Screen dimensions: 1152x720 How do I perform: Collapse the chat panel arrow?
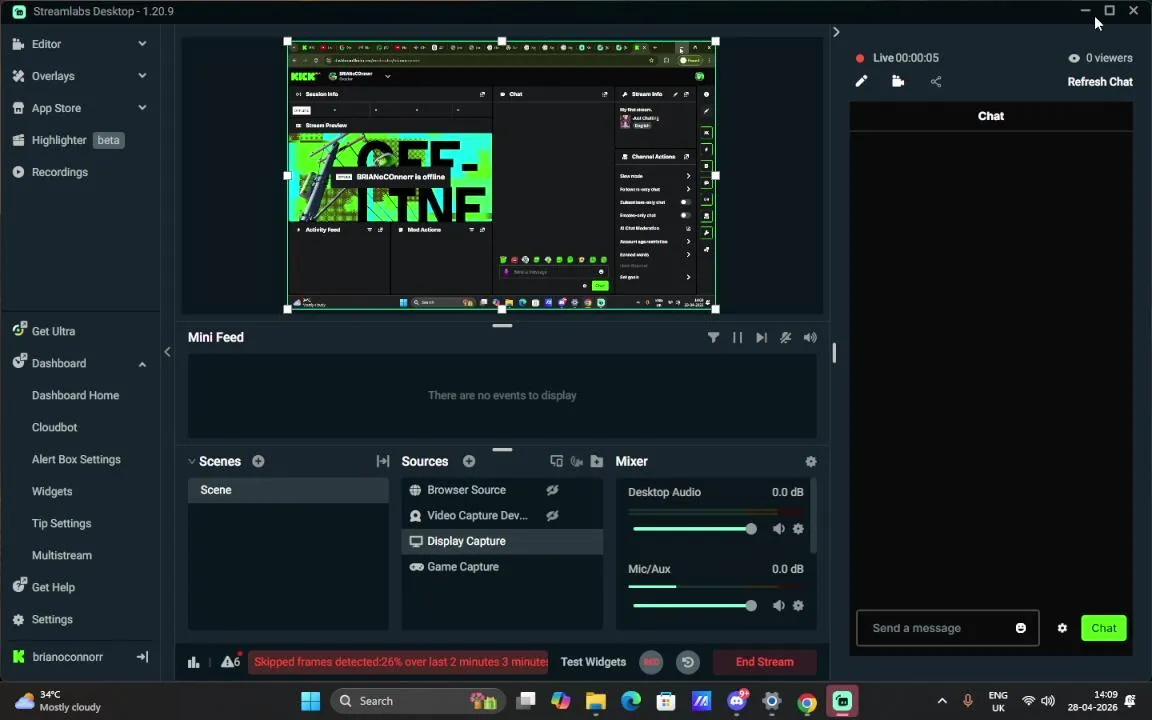(836, 32)
